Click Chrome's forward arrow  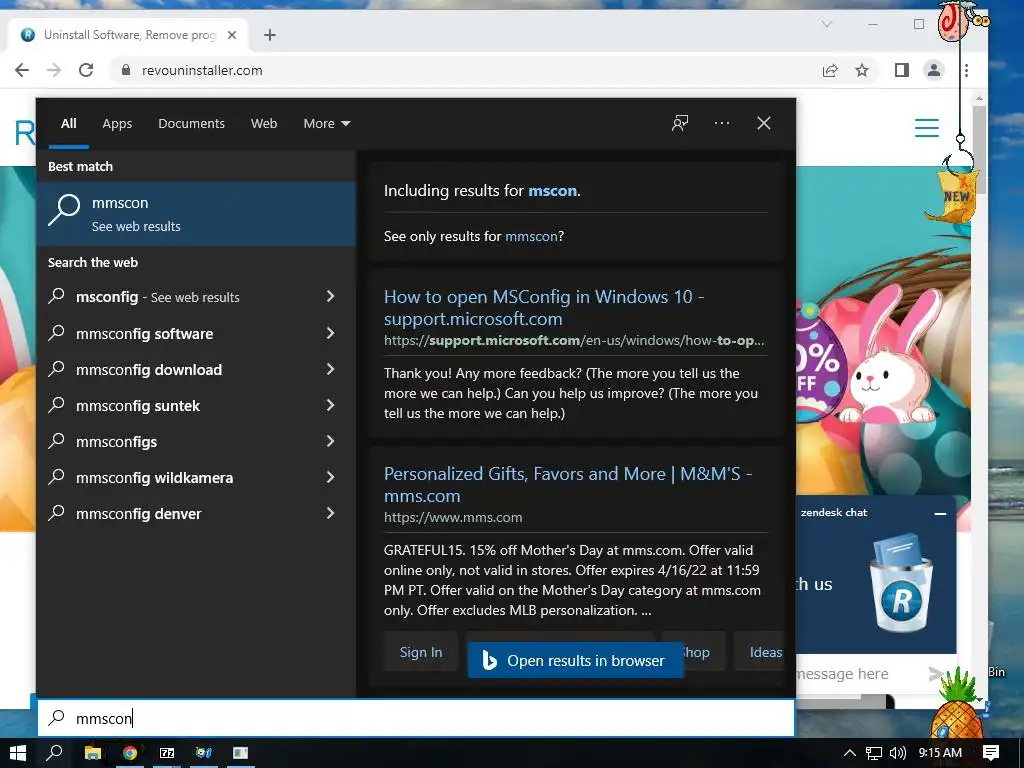pyautogui.click(x=54, y=70)
